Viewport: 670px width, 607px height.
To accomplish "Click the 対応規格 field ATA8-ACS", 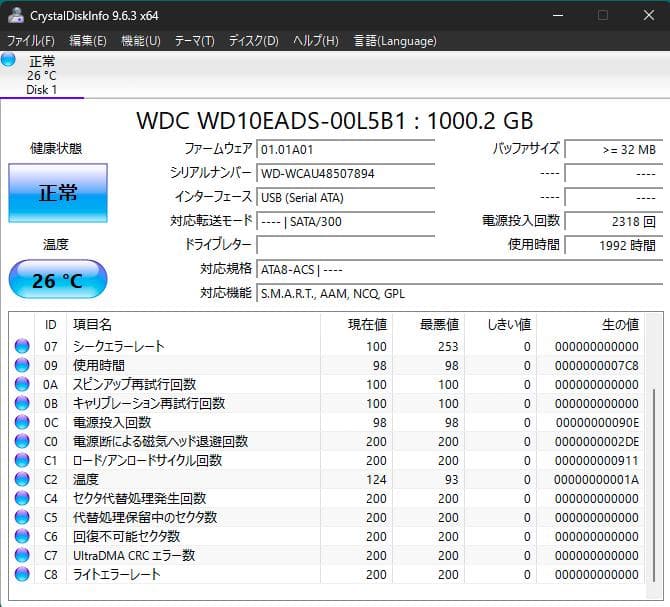I will 459,270.
